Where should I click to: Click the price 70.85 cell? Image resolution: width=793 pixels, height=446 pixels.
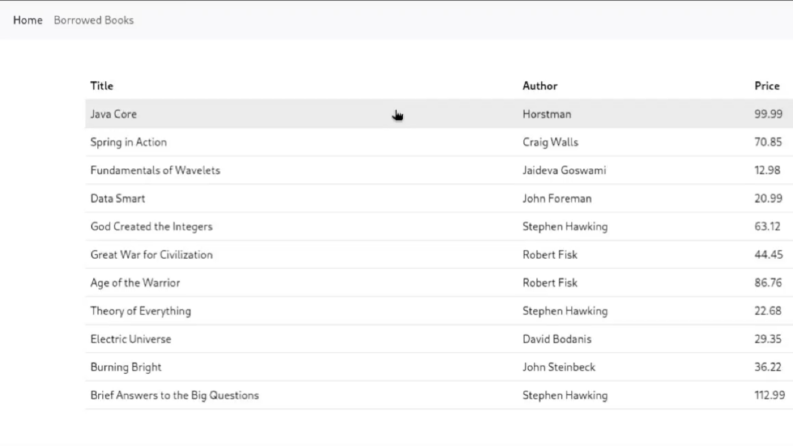click(x=768, y=142)
